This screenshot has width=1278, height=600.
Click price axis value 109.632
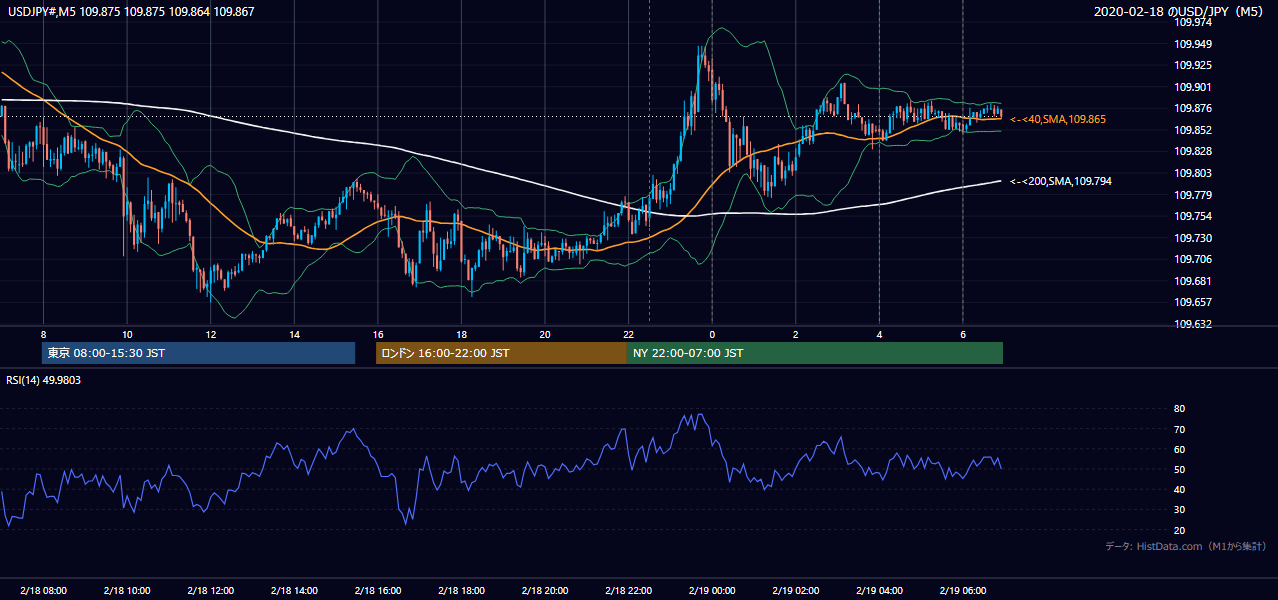point(1192,324)
